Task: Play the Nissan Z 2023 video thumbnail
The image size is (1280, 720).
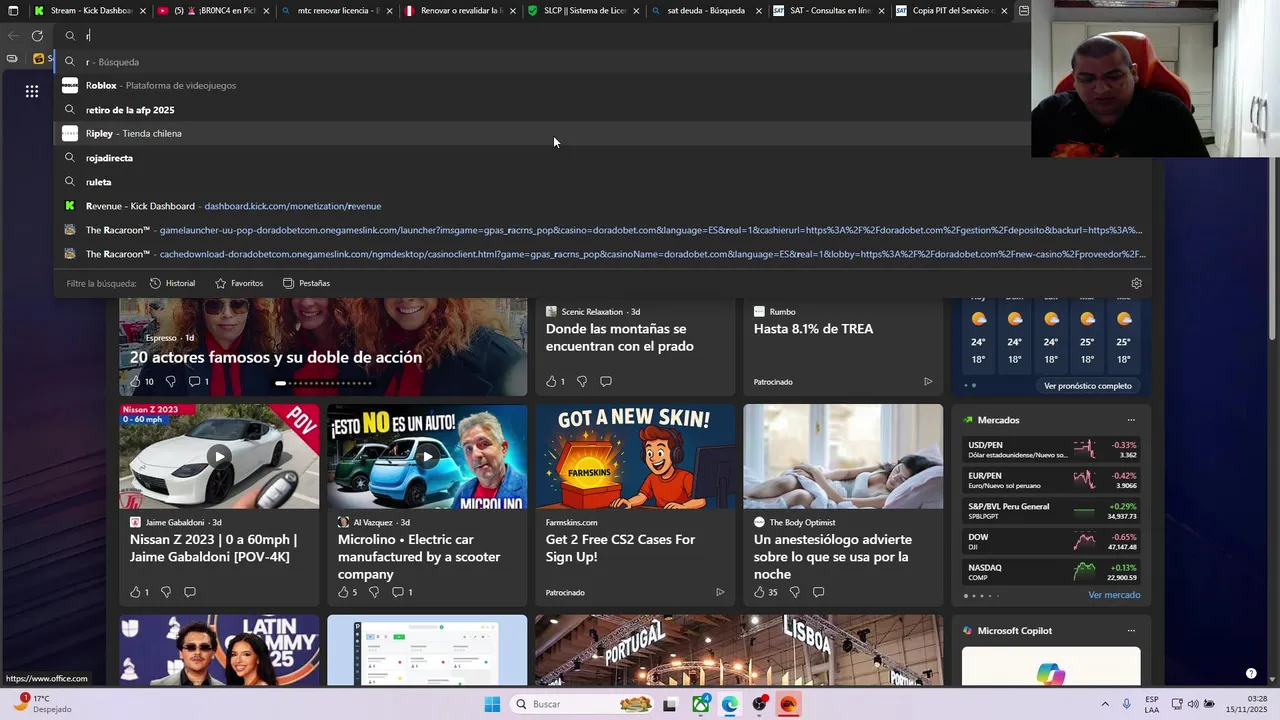Action: (x=219, y=456)
